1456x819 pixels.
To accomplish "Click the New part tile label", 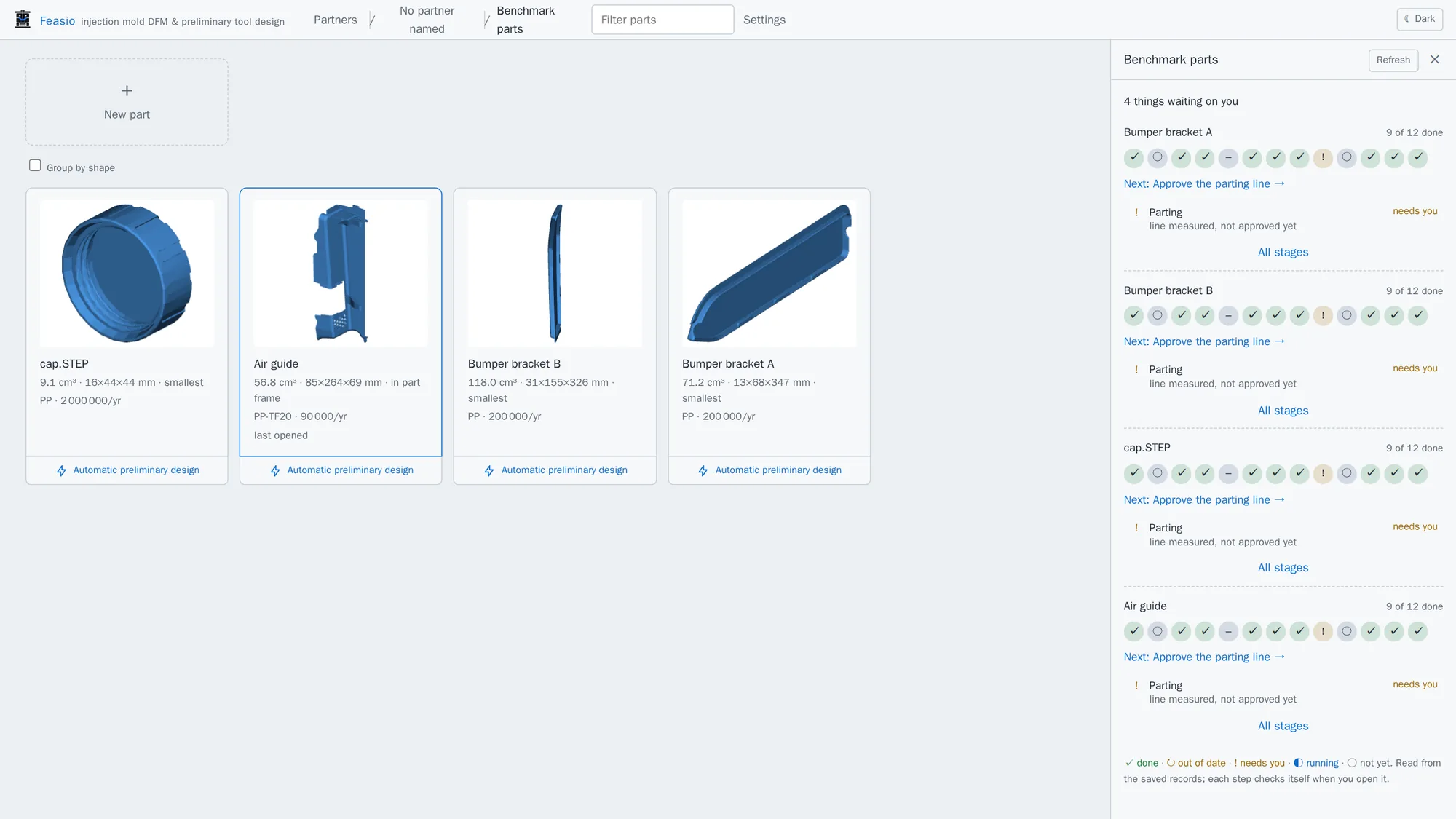I will [127, 114].
